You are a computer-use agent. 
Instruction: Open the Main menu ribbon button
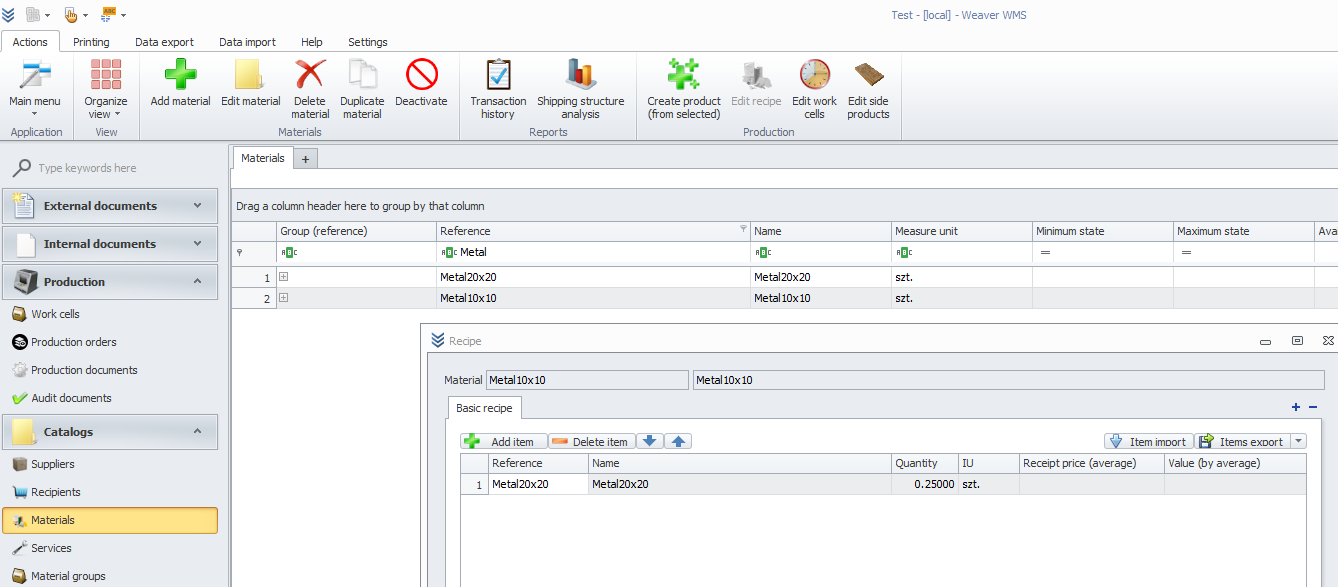35,89
